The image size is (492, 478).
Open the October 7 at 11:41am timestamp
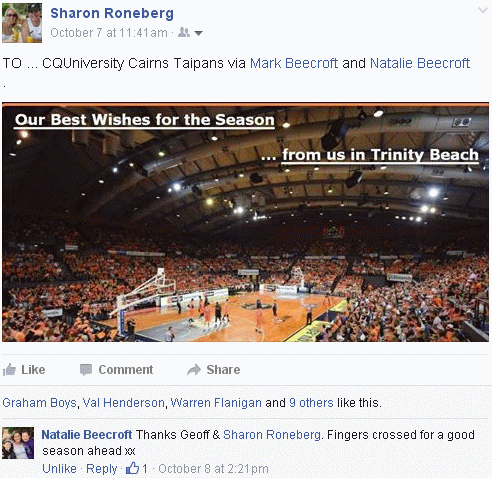tap(109, 33)
